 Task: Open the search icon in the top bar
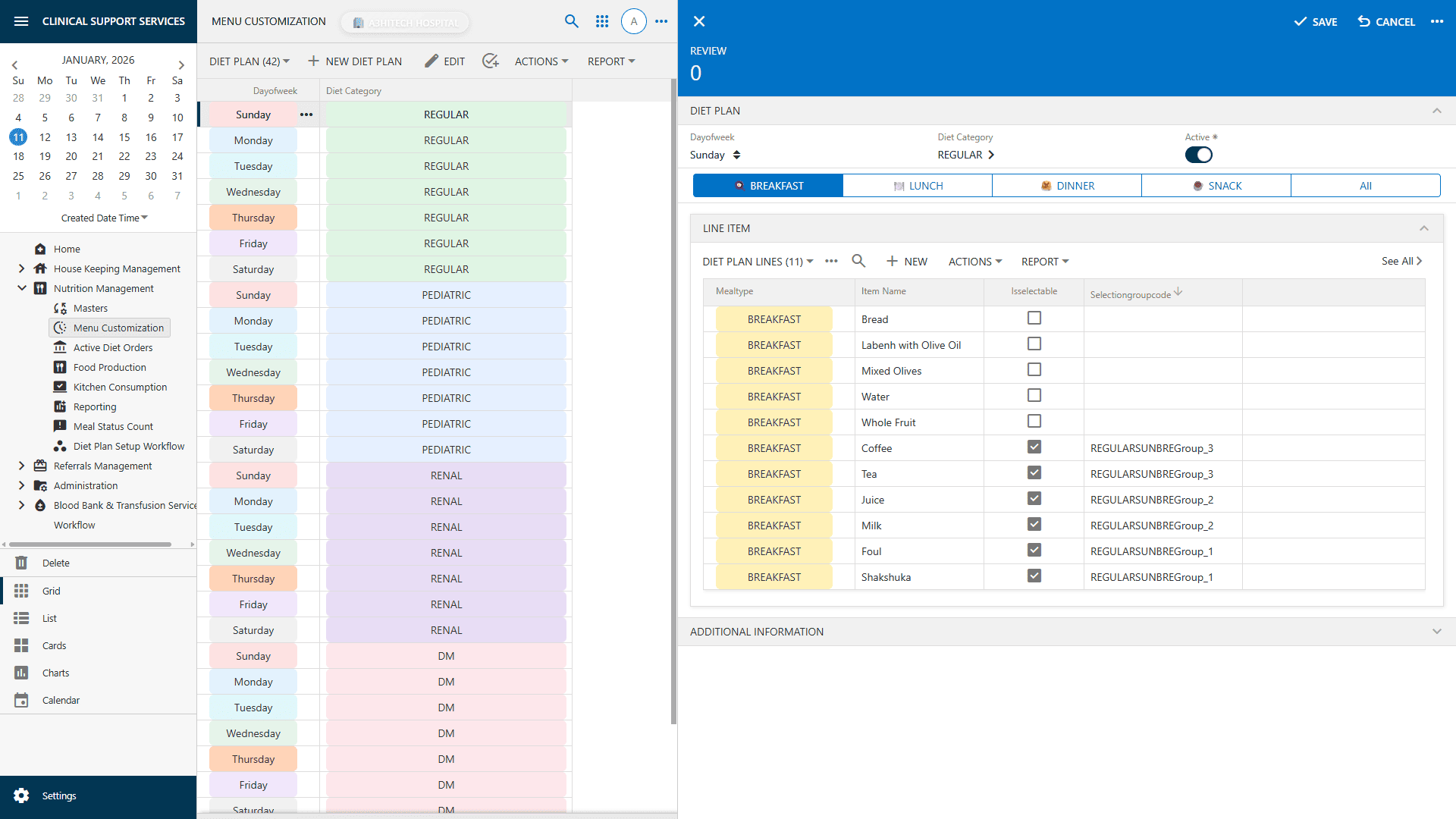tap(572, 21)
